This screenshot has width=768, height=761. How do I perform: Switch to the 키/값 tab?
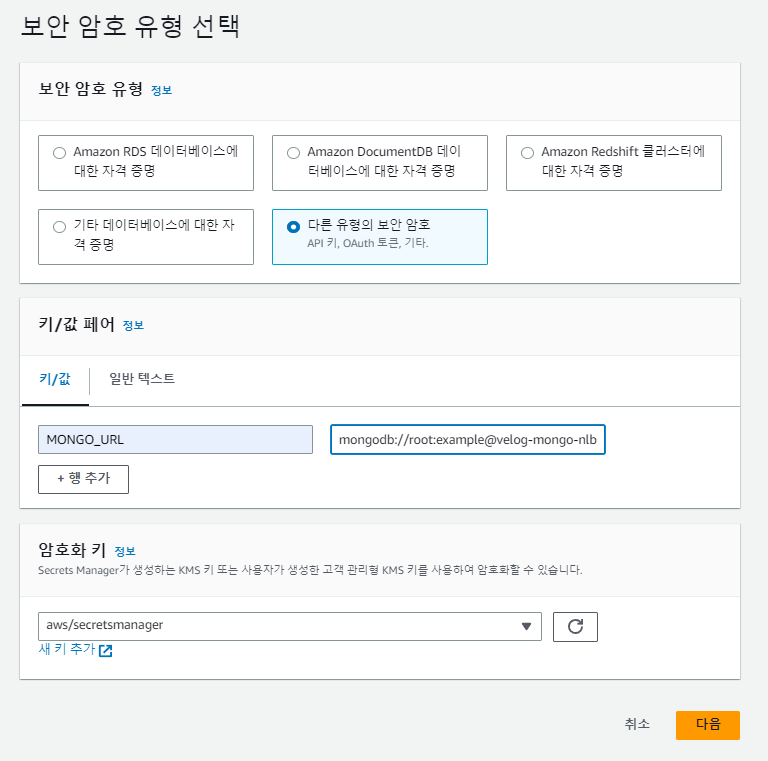(x=55, y=379)
